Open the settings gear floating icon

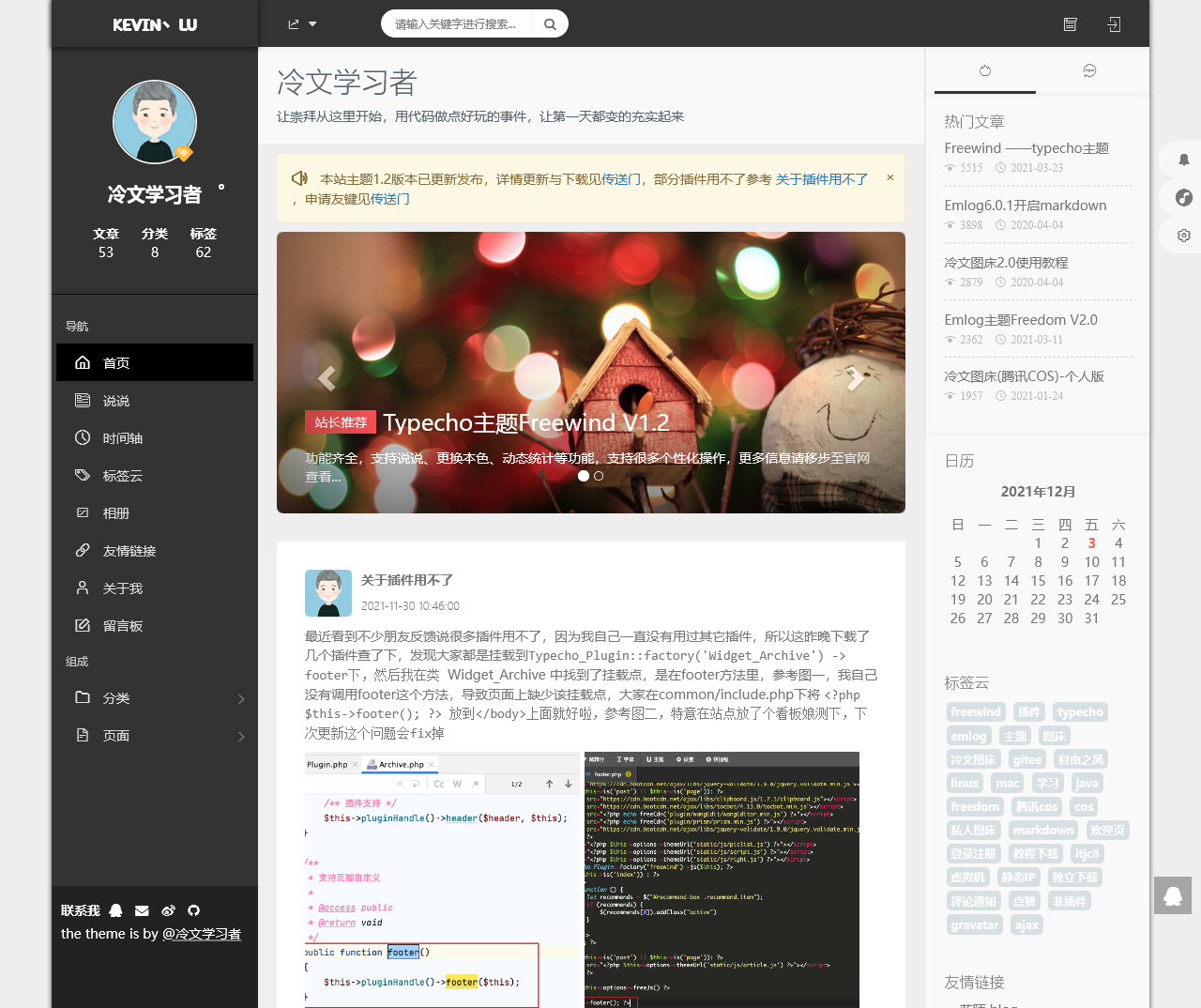tap(1184, 236)
